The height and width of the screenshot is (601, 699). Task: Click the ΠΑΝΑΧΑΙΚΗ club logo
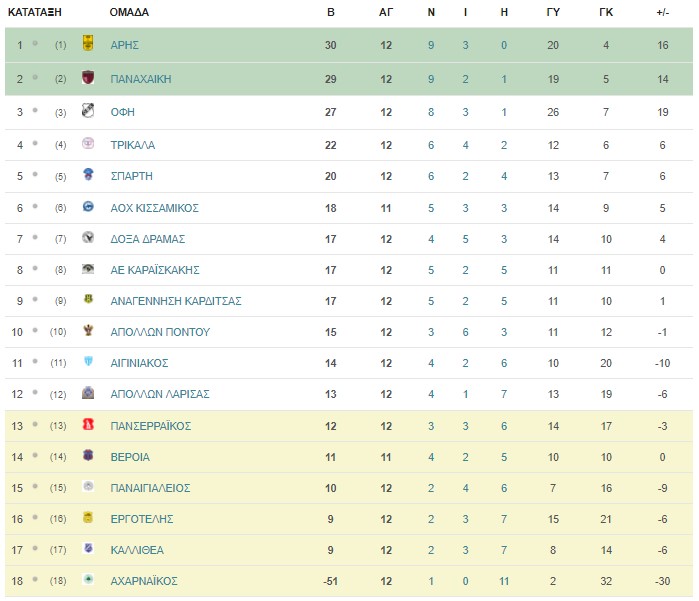tap(88, 77)
